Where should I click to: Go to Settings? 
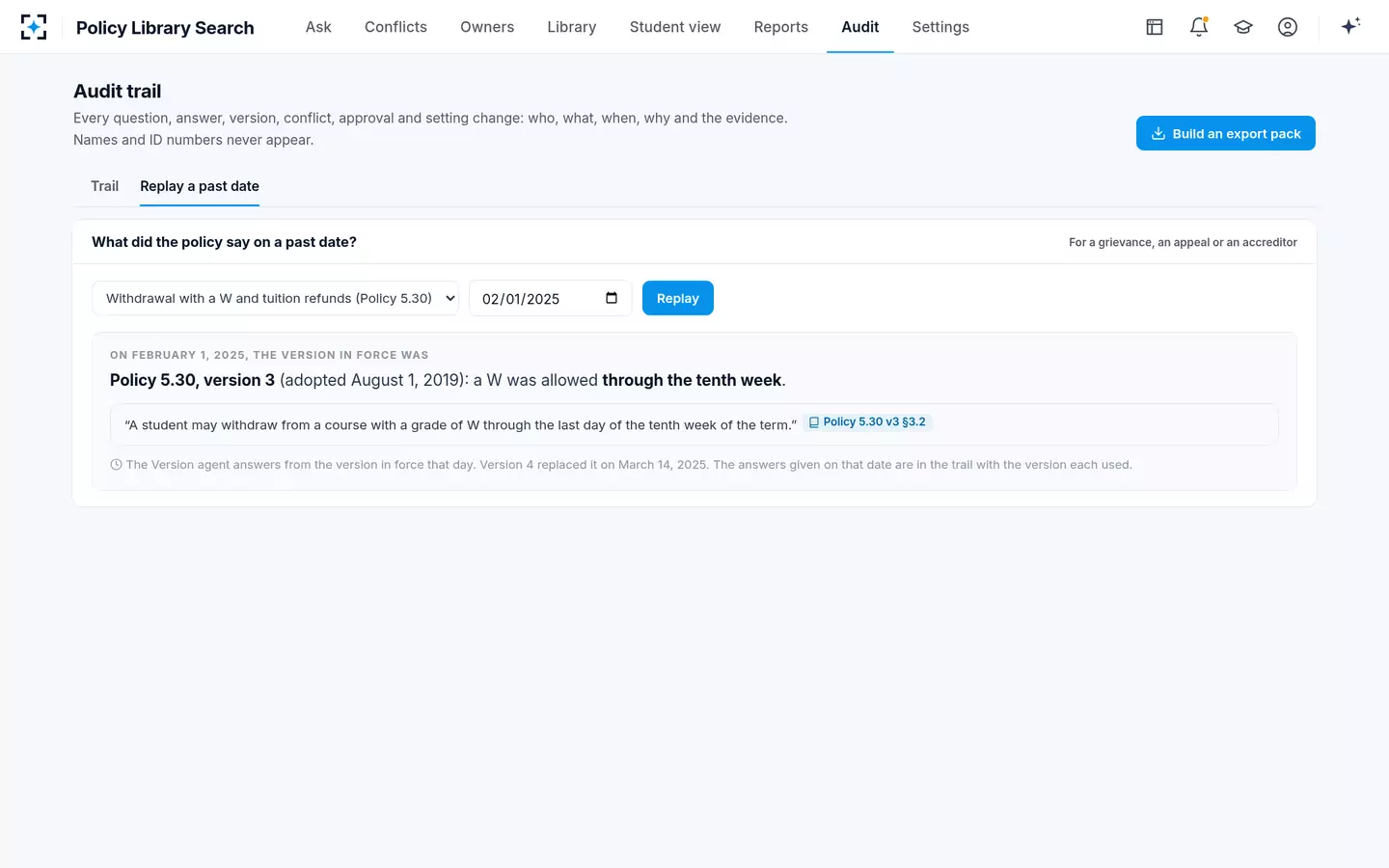940,27
